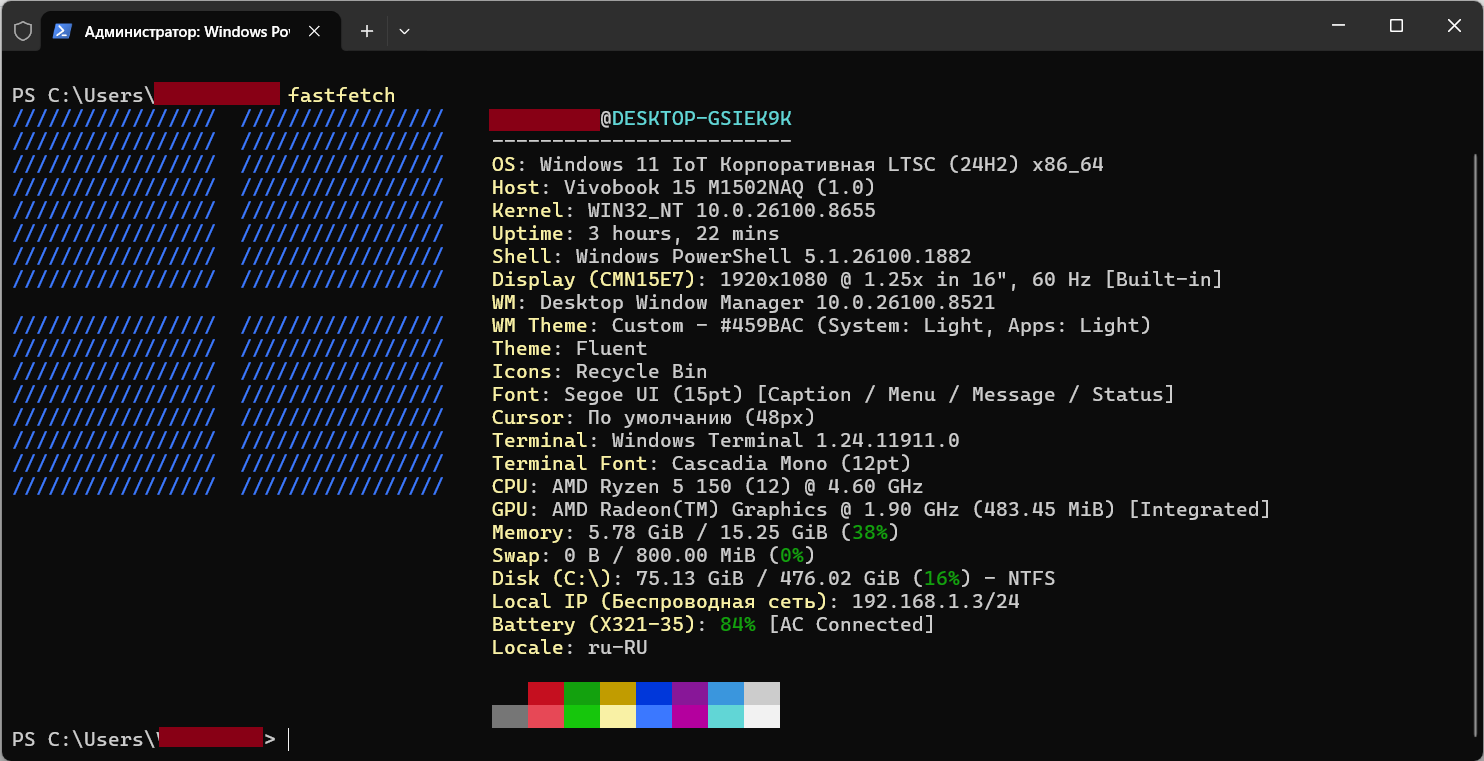Expand the new-tab profile dropdown chevron
This screenshot has width=1484, height=761.
[404, 31]
